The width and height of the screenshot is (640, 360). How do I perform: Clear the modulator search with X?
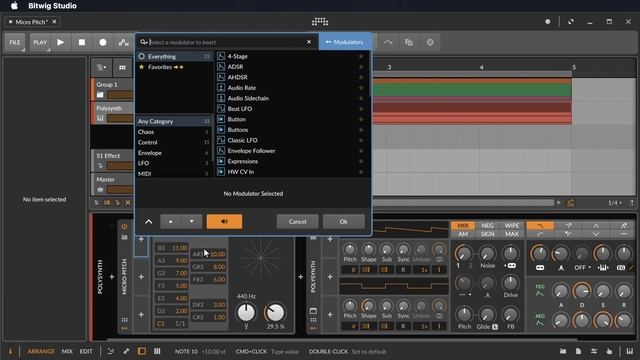click(x=309, y=42)
